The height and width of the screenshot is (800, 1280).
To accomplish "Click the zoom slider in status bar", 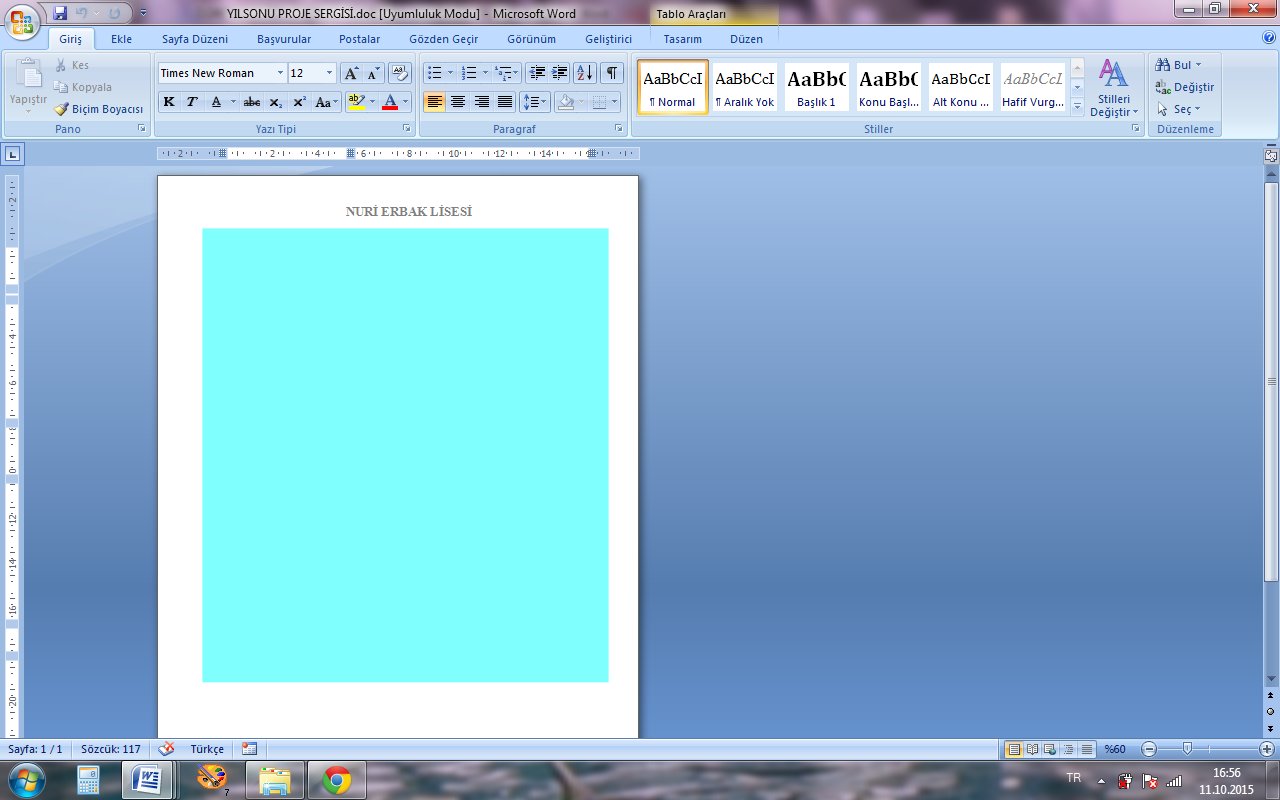I will [x=1187, y=749].
